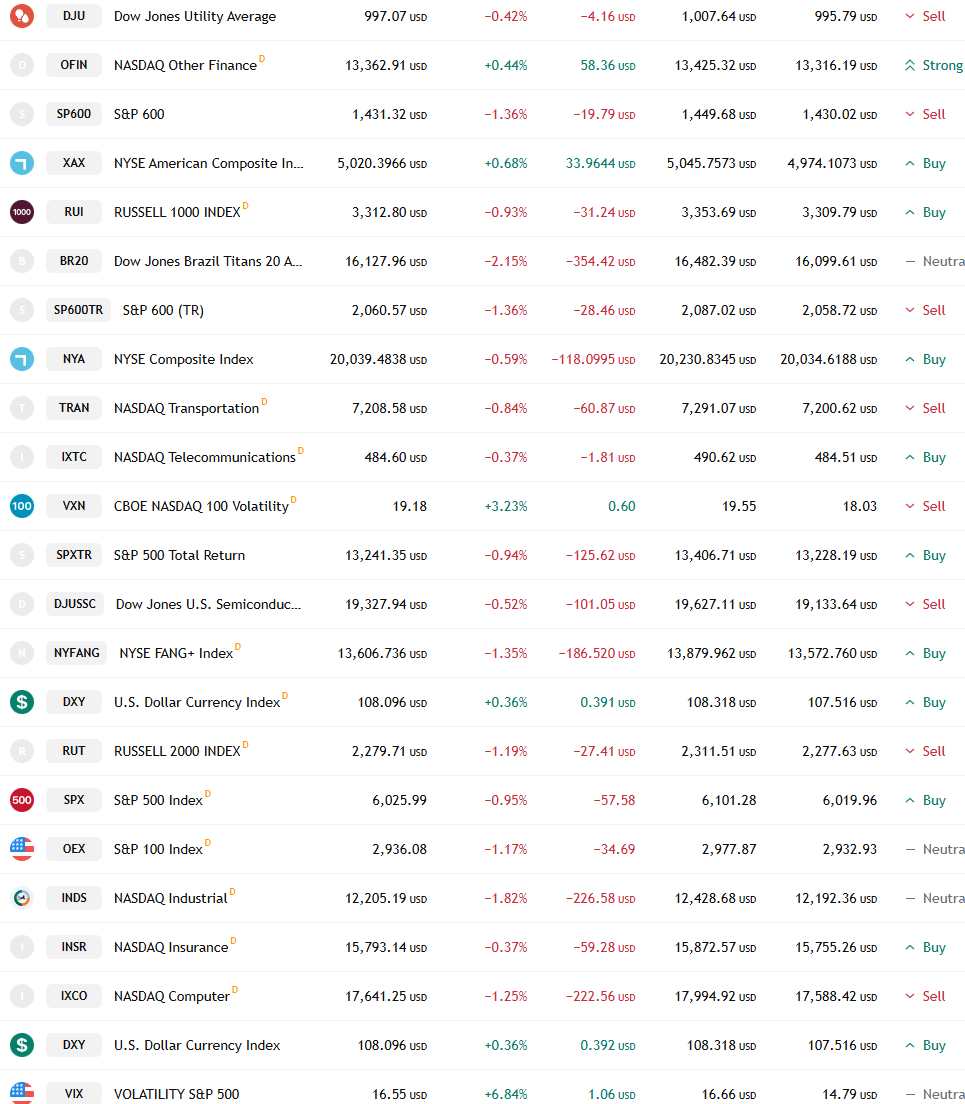Click the Dow Jones Utility Average logo icon
The height and width of the screenshot is (1104, 965).
click(22, 15)
